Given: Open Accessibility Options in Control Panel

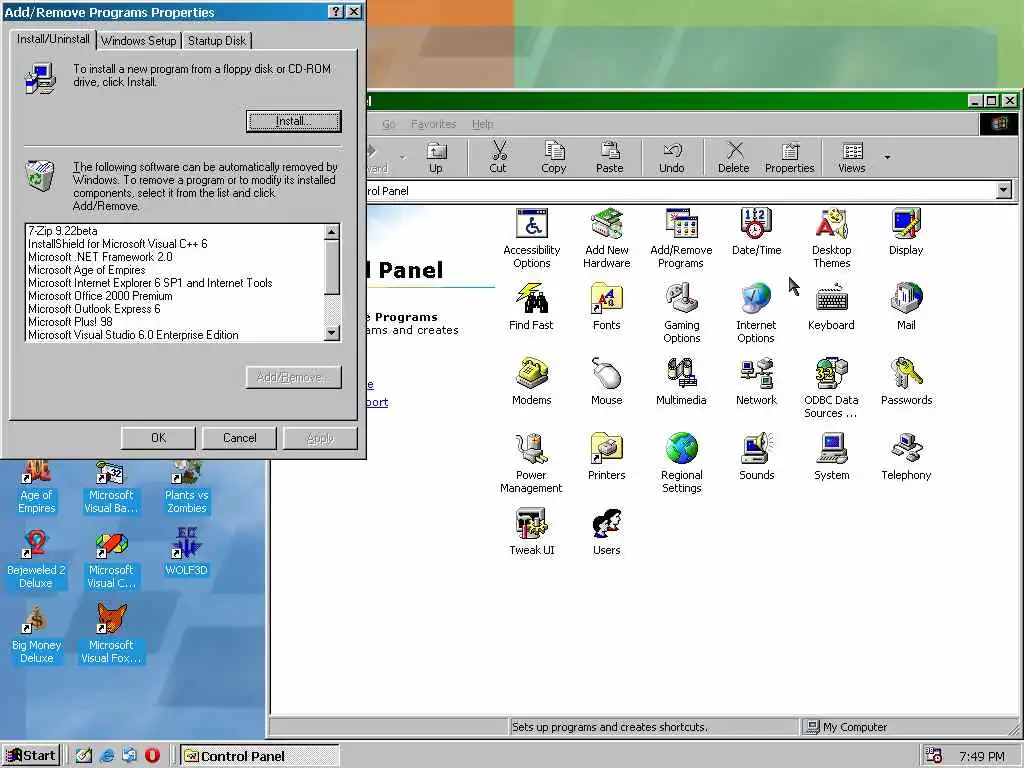Looking at the screenshot, I should pyautogui.click(x=532, y=238).
